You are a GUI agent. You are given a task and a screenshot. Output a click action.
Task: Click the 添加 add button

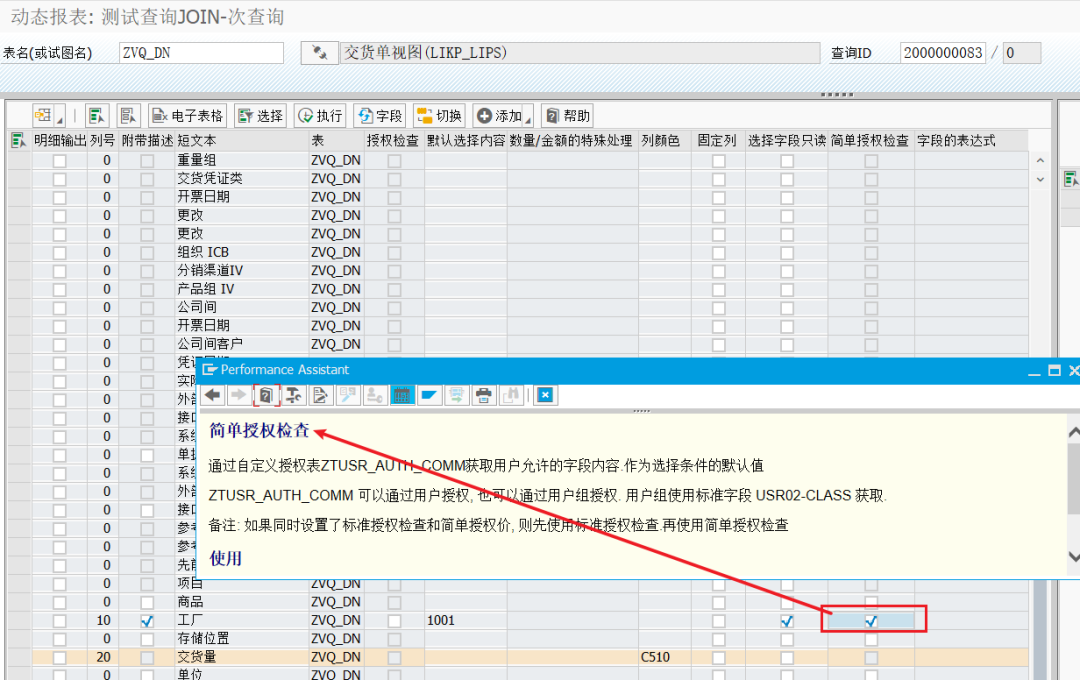click(499, 116)
